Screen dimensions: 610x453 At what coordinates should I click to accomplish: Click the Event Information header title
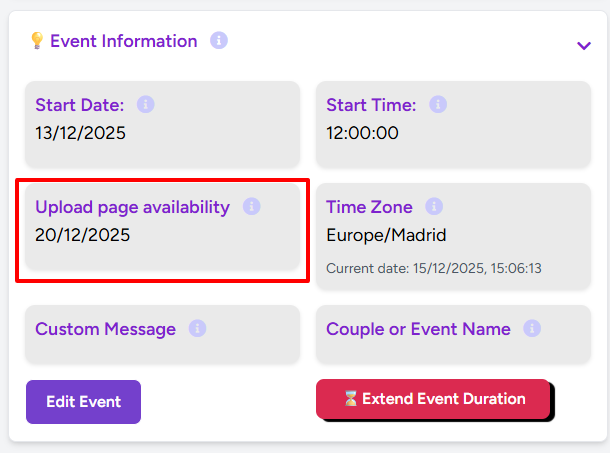click(x=124, y=41)
